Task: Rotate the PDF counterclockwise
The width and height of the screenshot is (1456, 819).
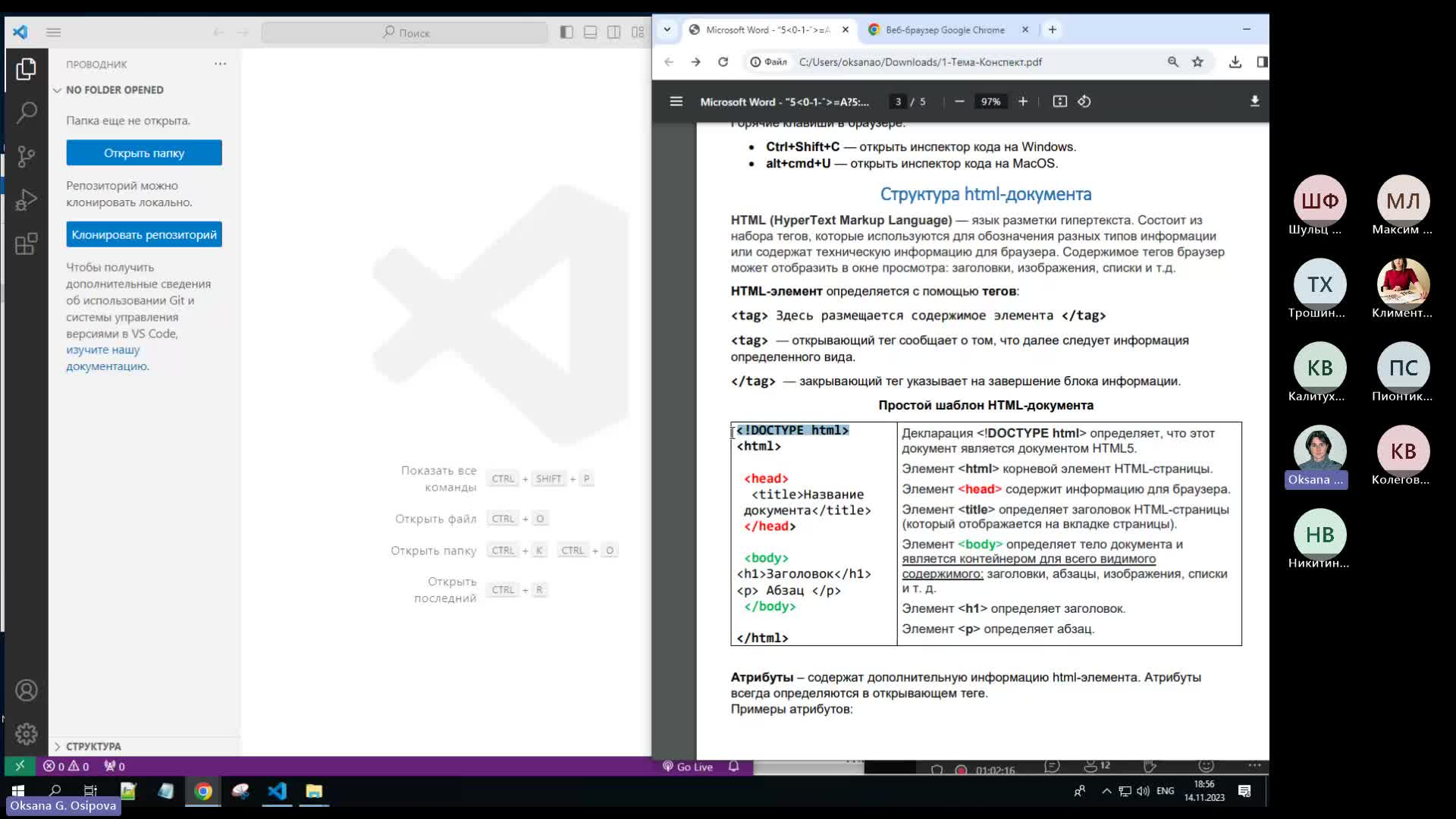Action: pos(1084,102)
